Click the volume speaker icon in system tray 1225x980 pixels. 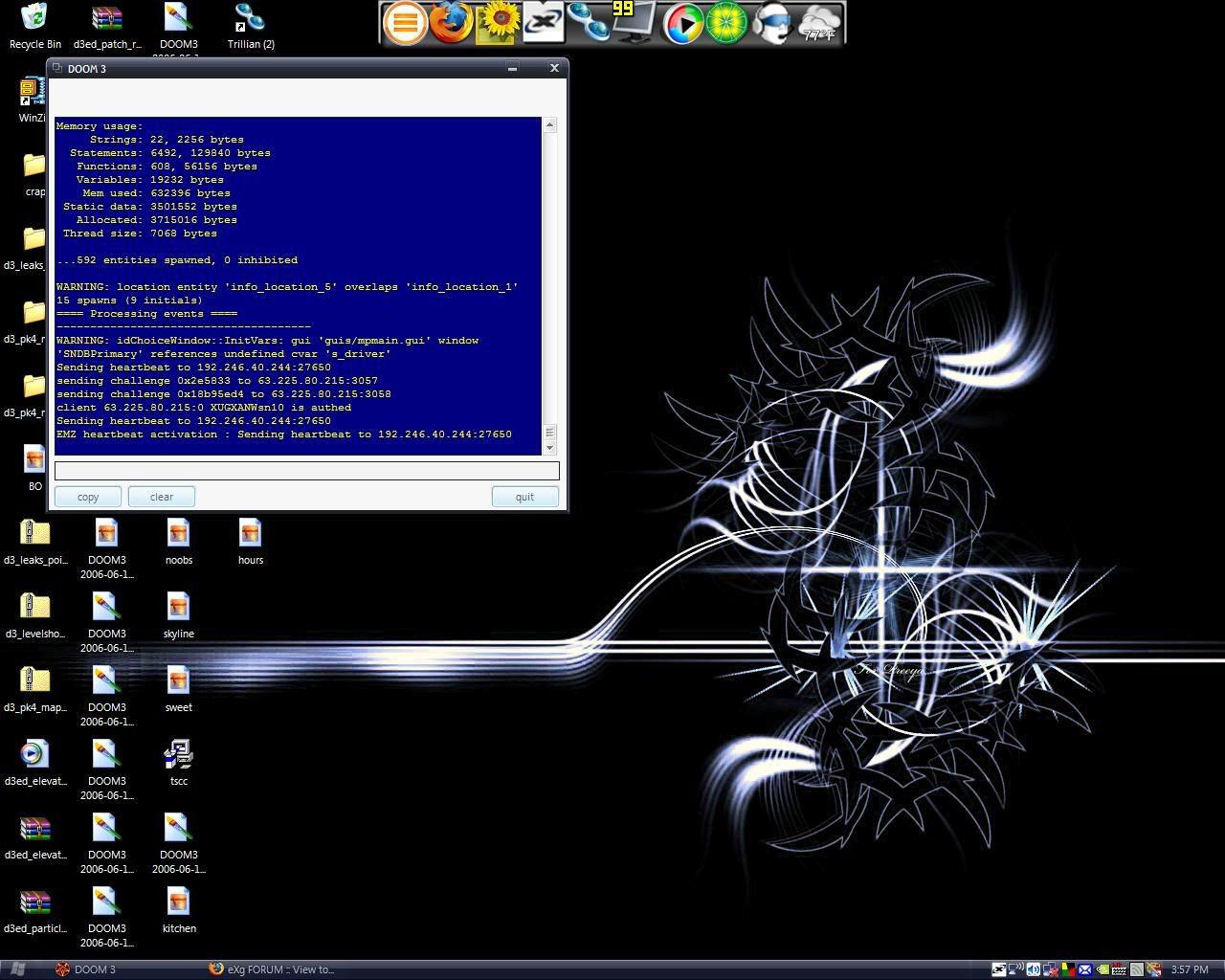click(1034, 969)
